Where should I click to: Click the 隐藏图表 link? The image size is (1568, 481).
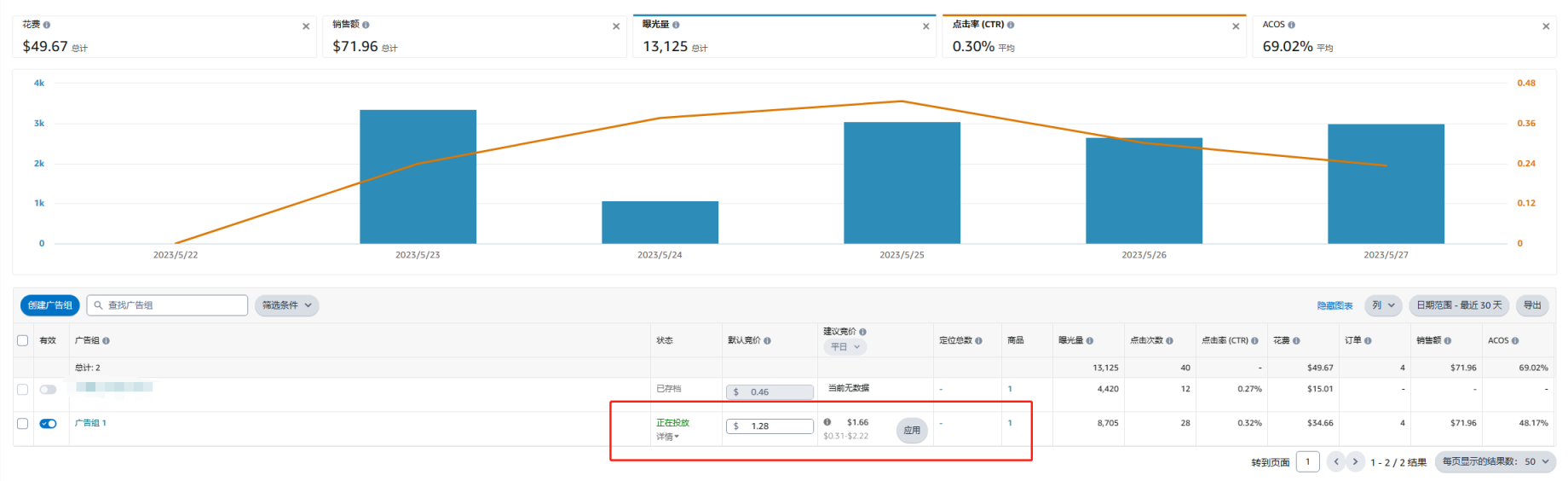pyautogui.click(x=1335, y=305)
